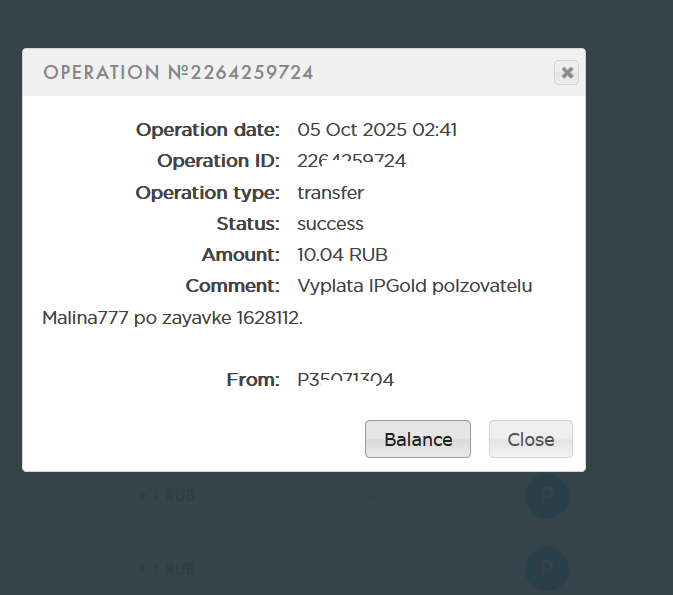Click the 'transfer' operation type value
673x595 pixels.
pos(330,192)
